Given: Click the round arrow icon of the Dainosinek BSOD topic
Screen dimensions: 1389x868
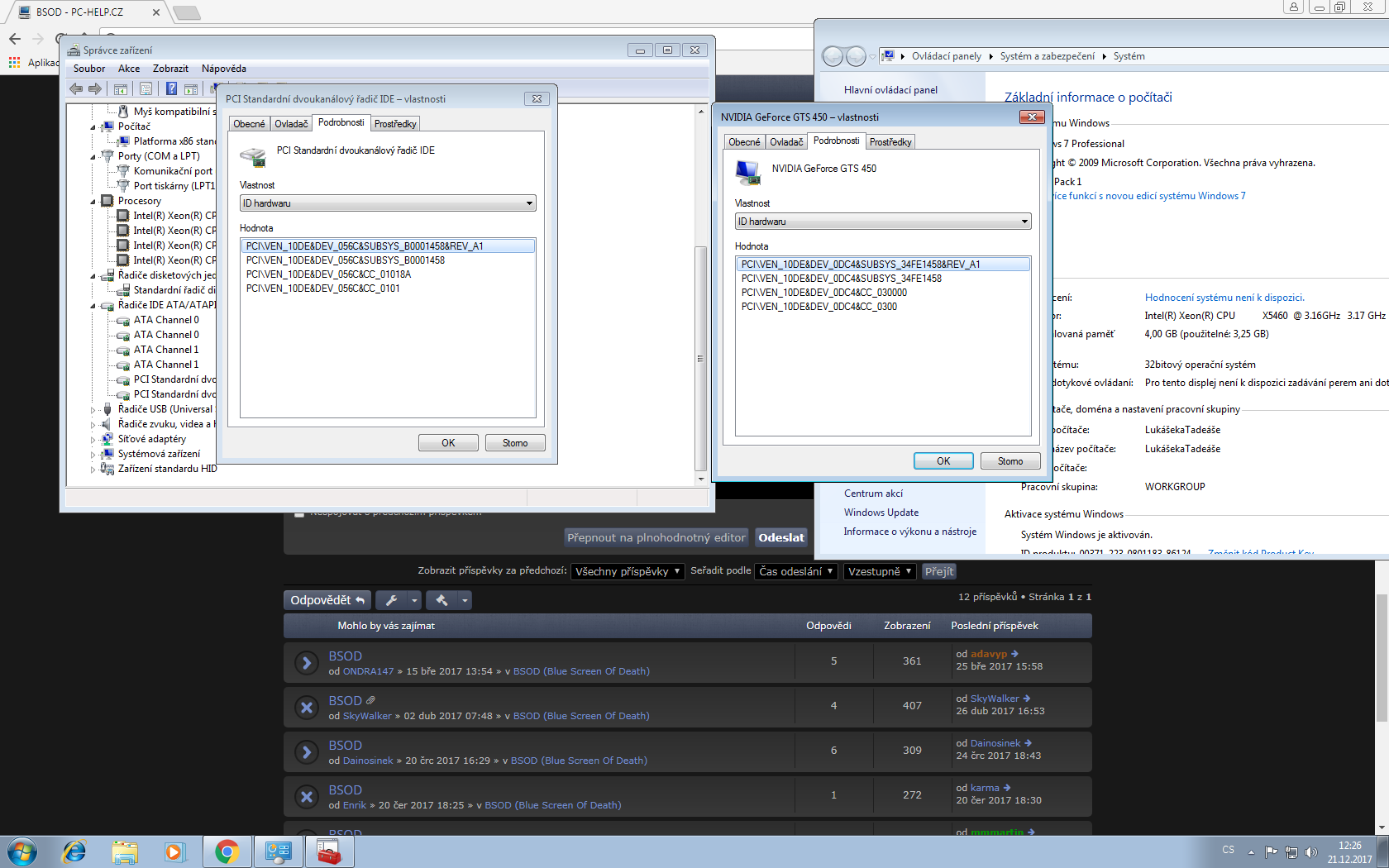Looking at the screenshot, I should pos(307,752).
